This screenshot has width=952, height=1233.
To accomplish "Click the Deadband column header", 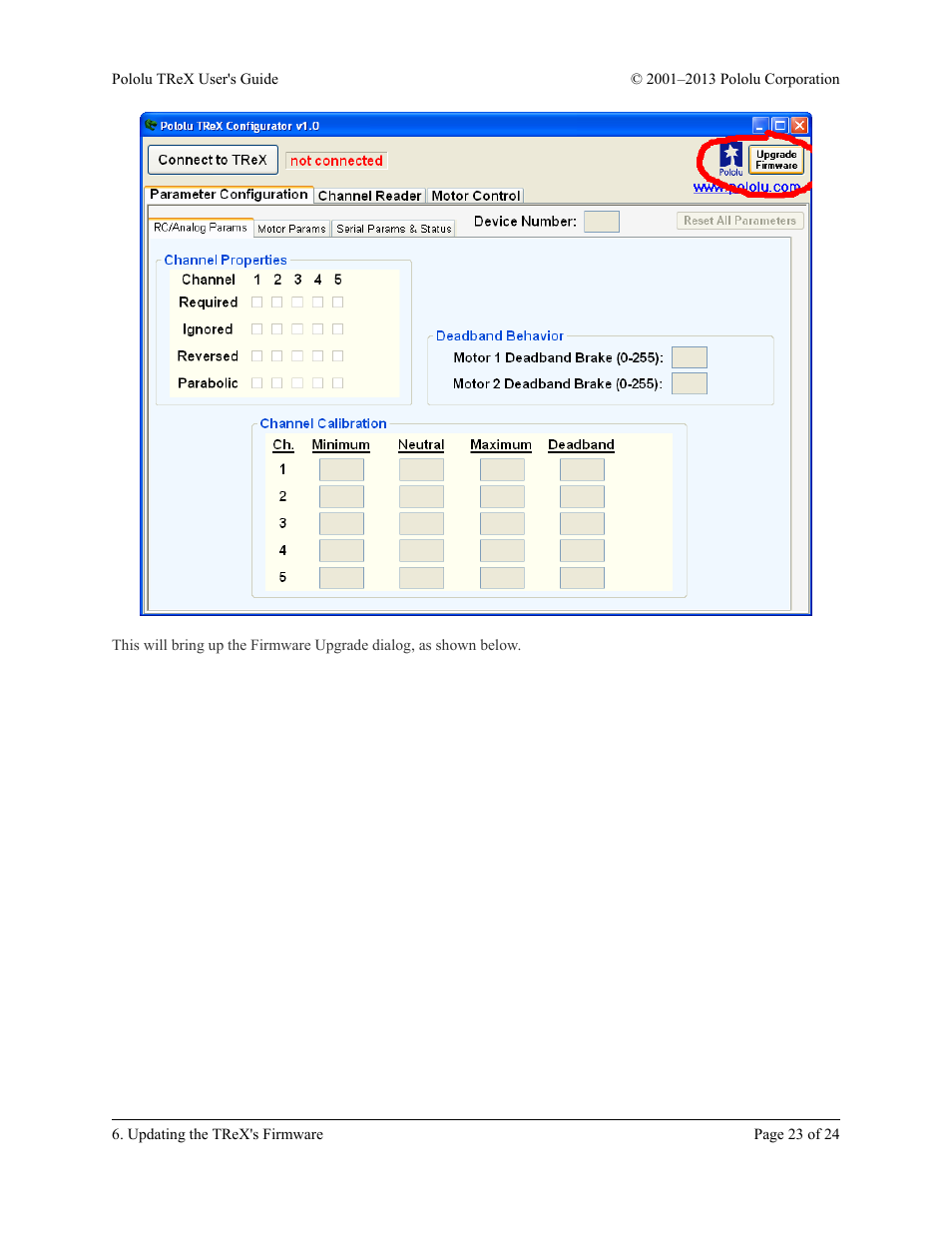I will (581, 445).
